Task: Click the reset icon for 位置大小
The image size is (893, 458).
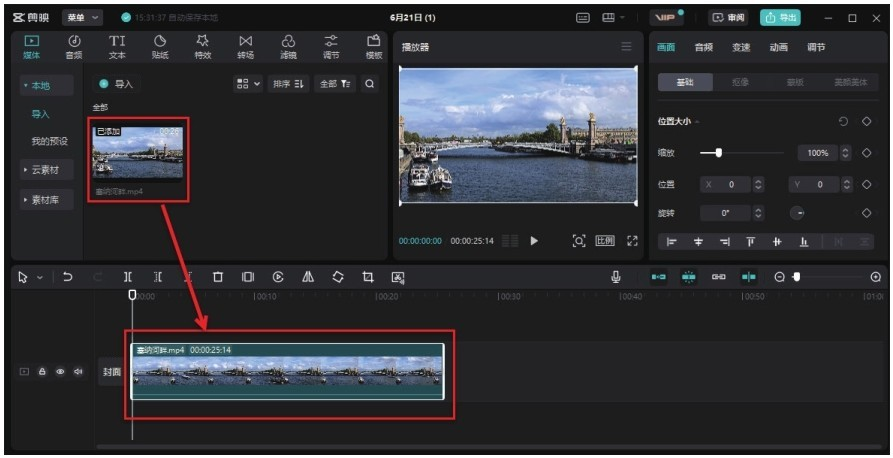Action: [843, 121]
